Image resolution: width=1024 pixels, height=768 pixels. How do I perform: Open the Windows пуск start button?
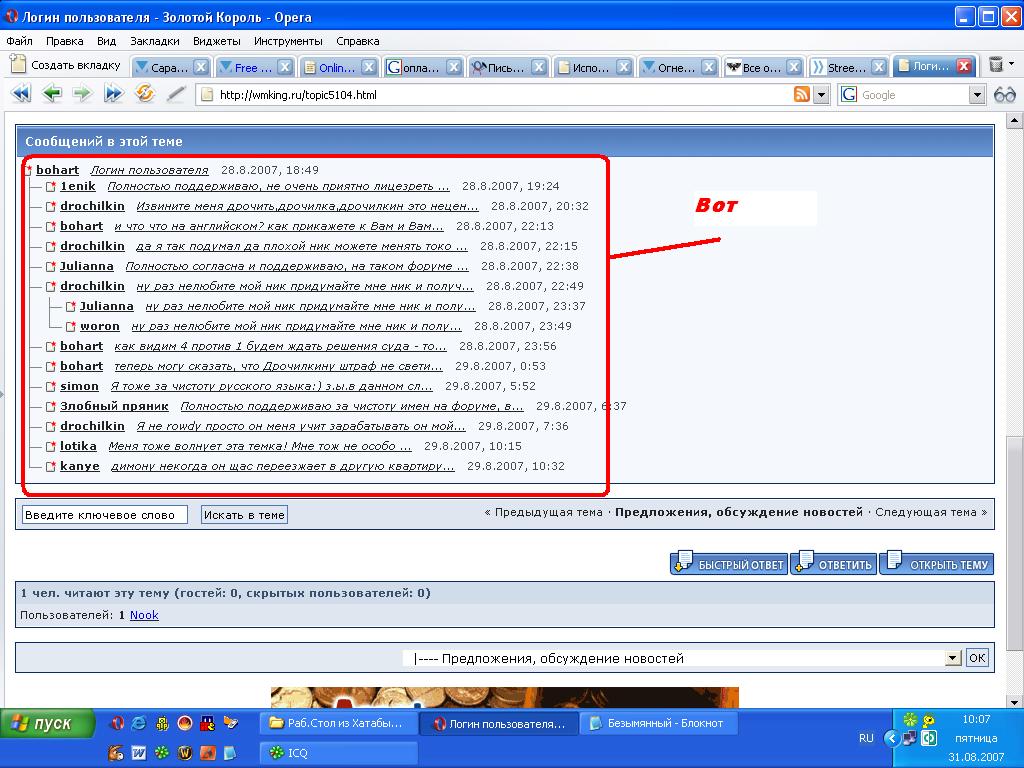[47, 723]
